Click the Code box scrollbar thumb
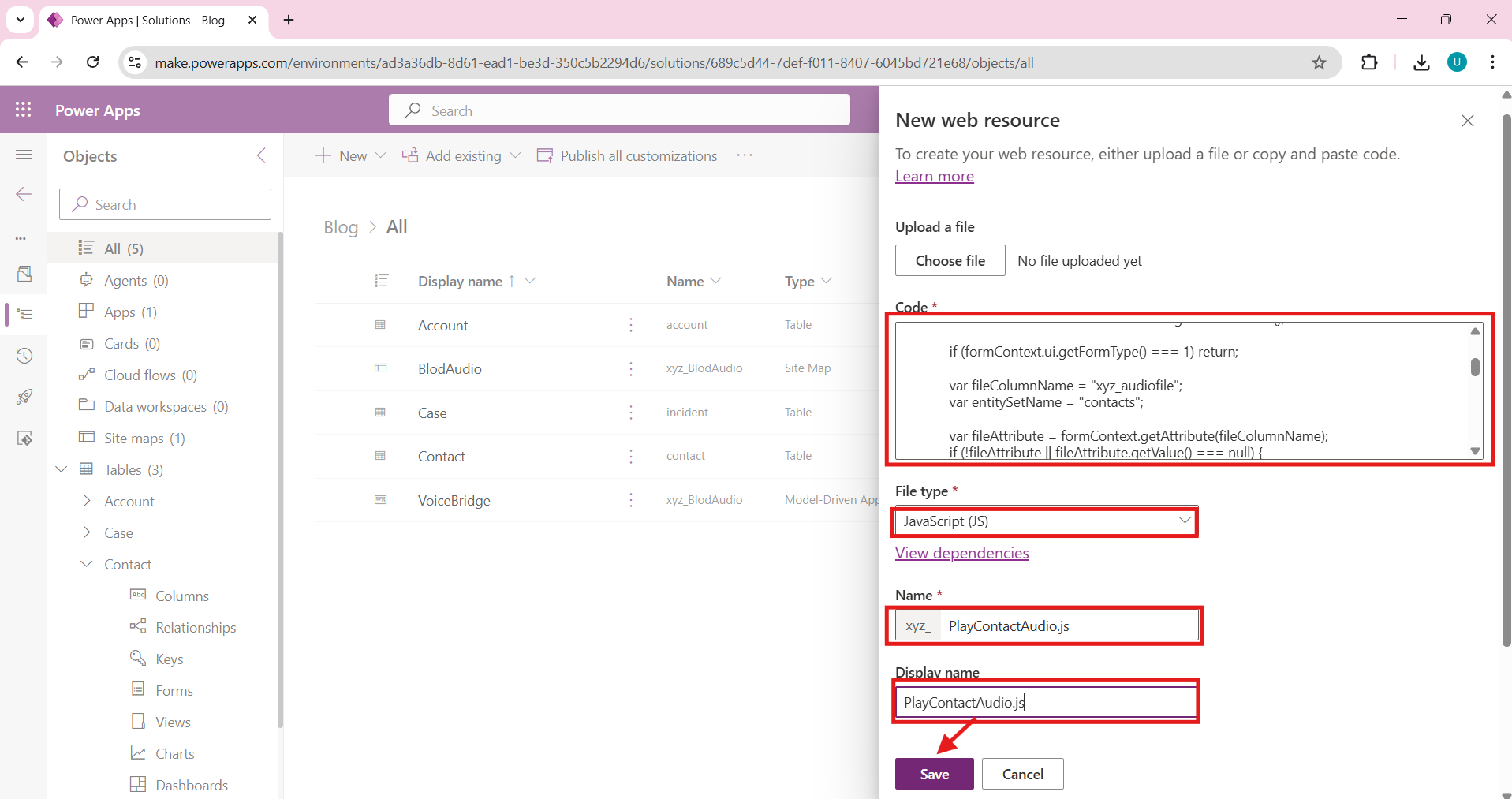1512x799 pixels. [1474, 368]
